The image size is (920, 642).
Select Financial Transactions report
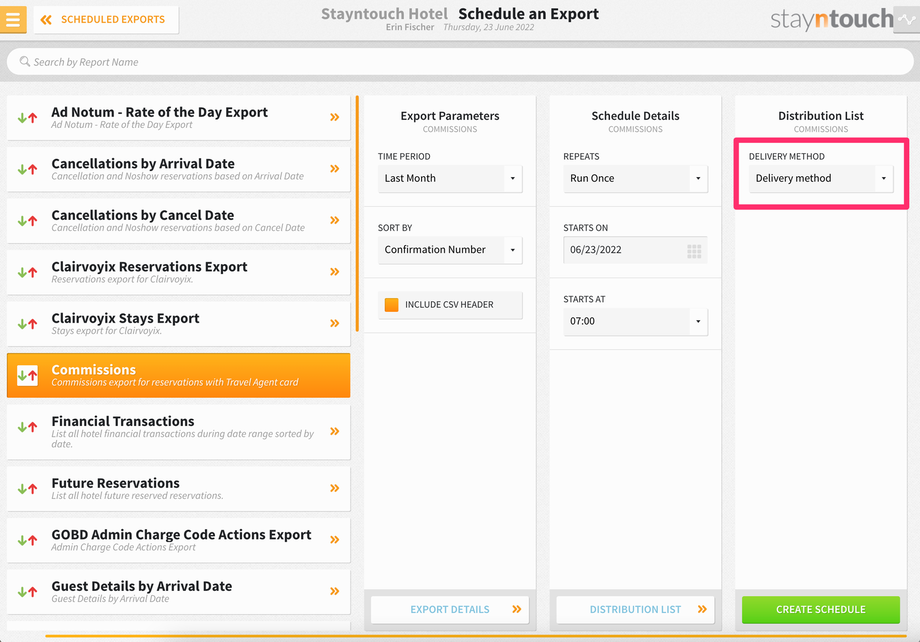(178, 432)
